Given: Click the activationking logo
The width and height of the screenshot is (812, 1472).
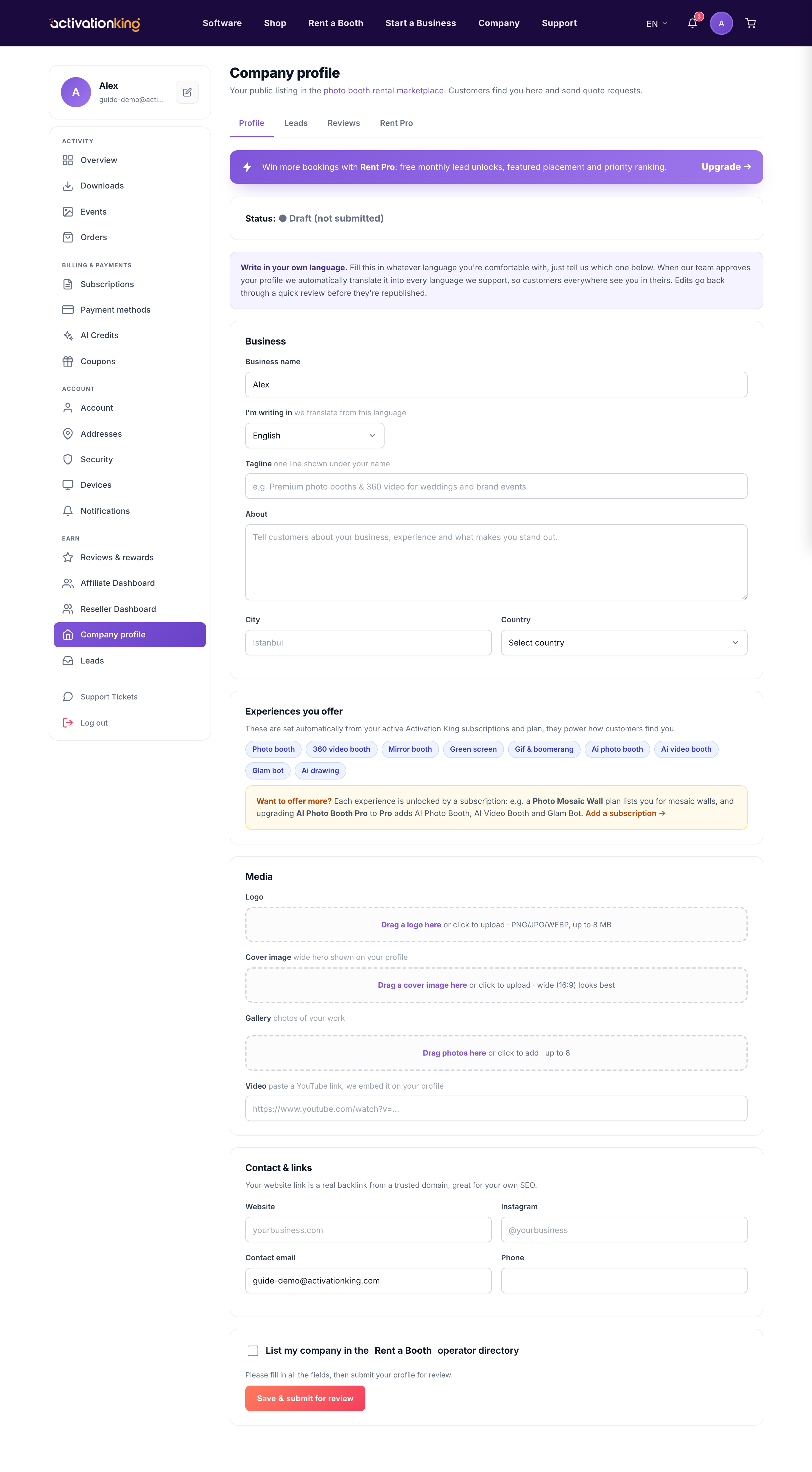Looking at the screenshot, I should point(95,23).
